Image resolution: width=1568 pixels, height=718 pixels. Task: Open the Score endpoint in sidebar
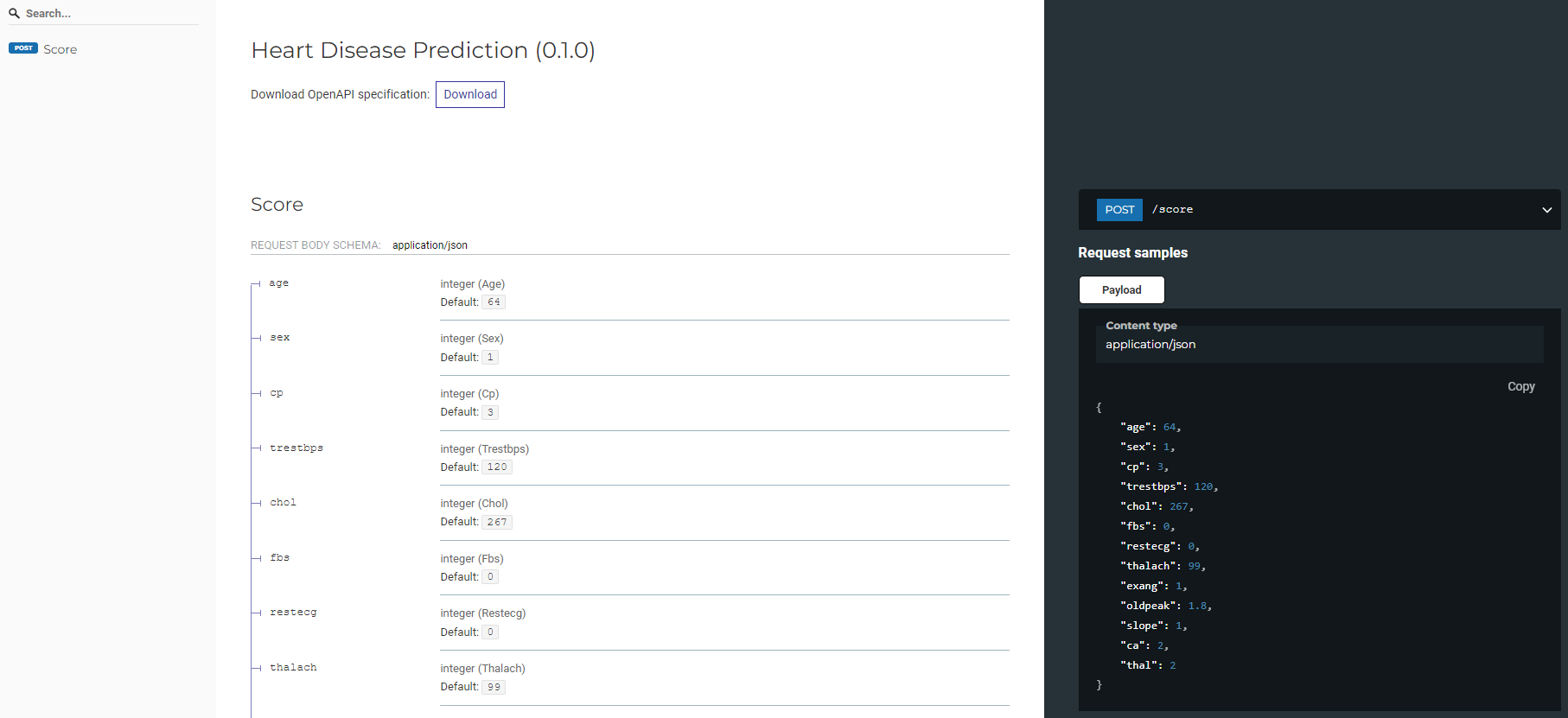click(60, 49)
